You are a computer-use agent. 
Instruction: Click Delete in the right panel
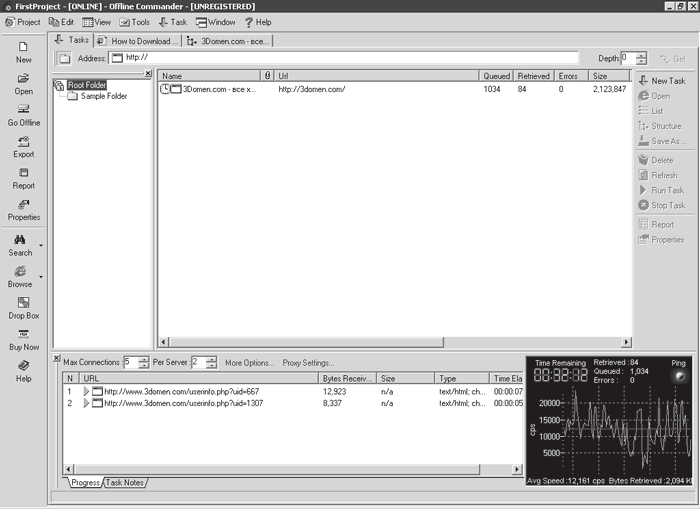pos(656,160)
